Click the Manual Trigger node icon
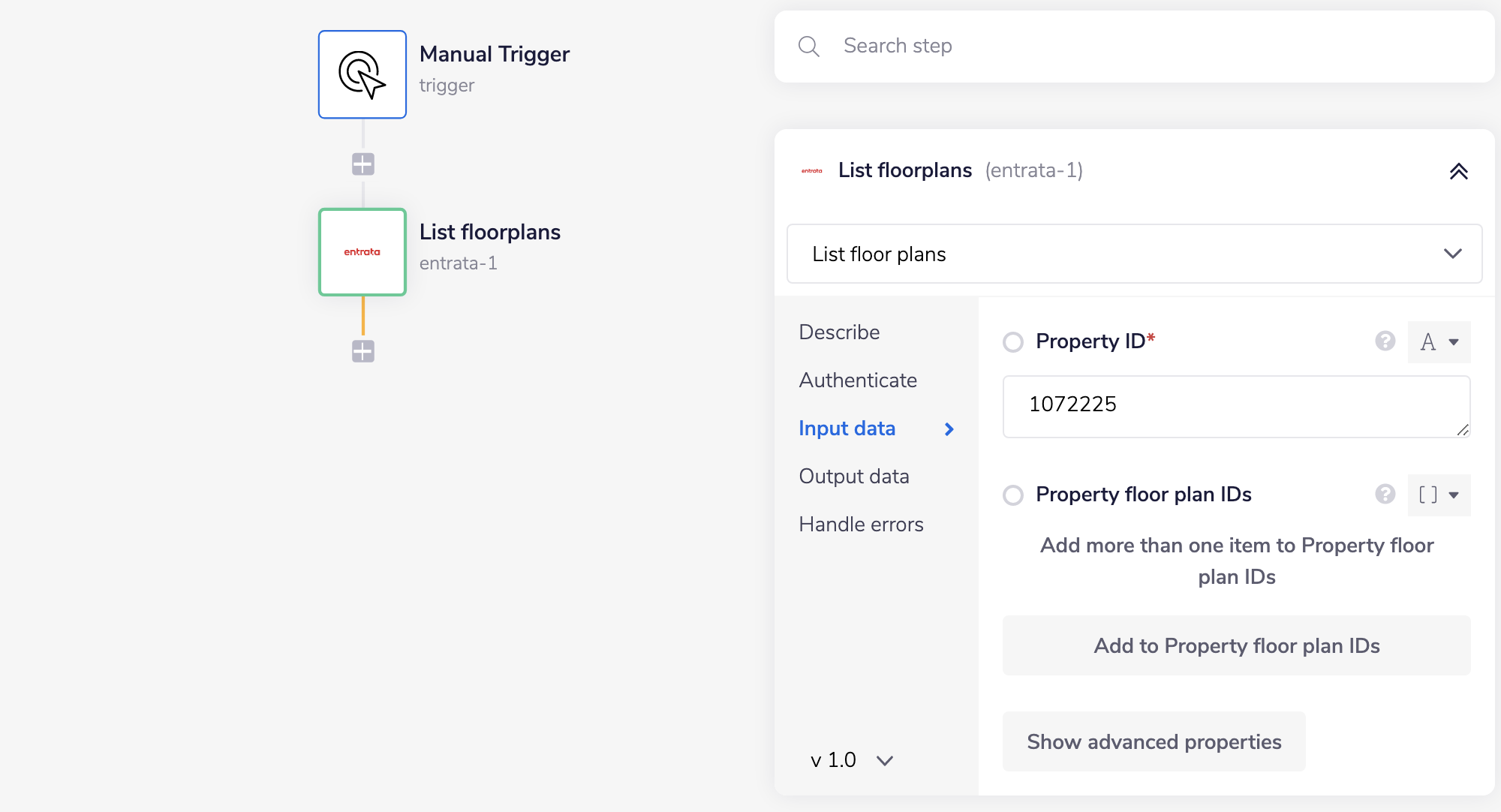1501x812 pixels. 362,74
